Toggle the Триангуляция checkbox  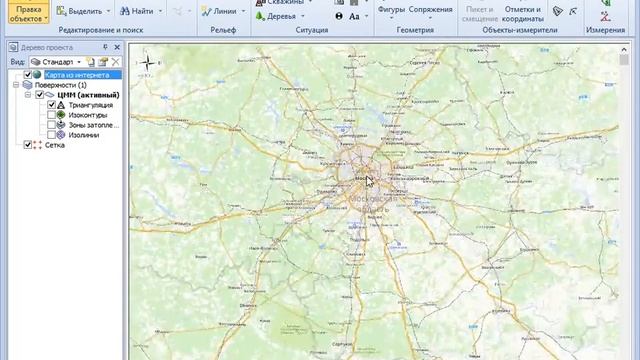pyautogui.click(x=51, y=105)
